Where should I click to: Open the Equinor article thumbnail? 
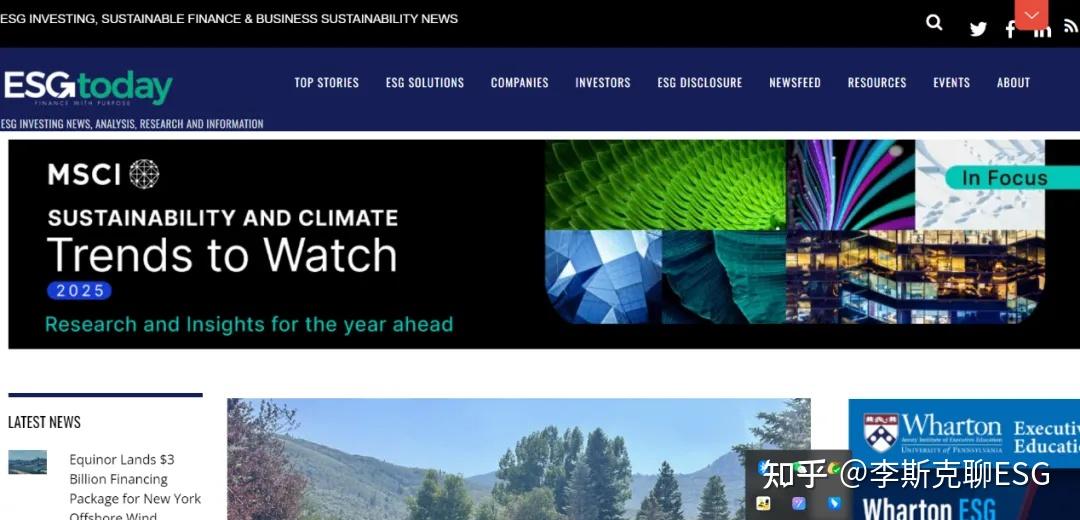point(28,461)
